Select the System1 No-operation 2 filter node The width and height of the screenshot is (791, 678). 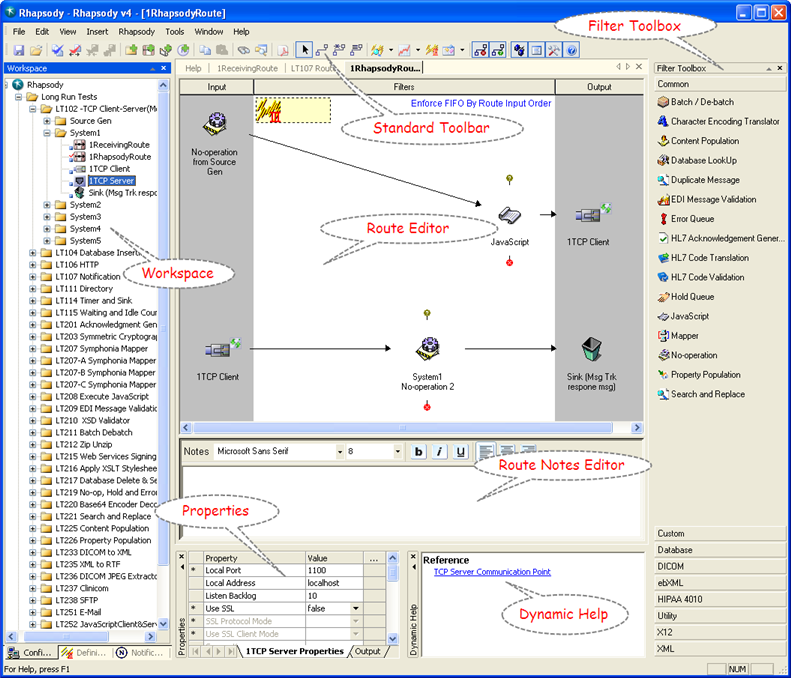pos(428,348)
